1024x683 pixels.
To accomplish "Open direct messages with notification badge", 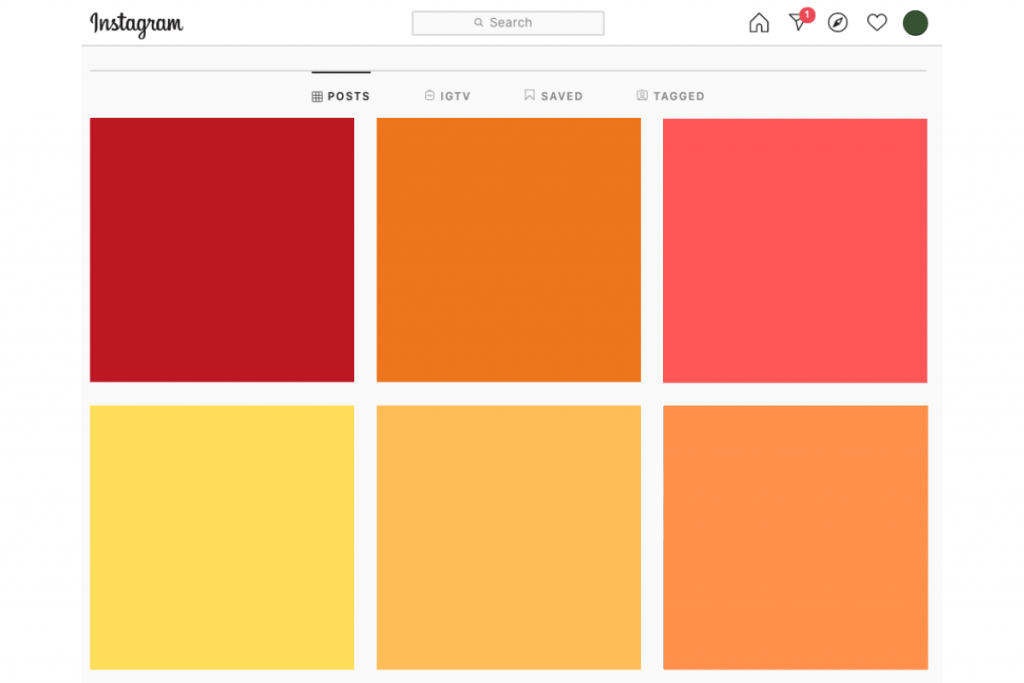I will (801, 21).
